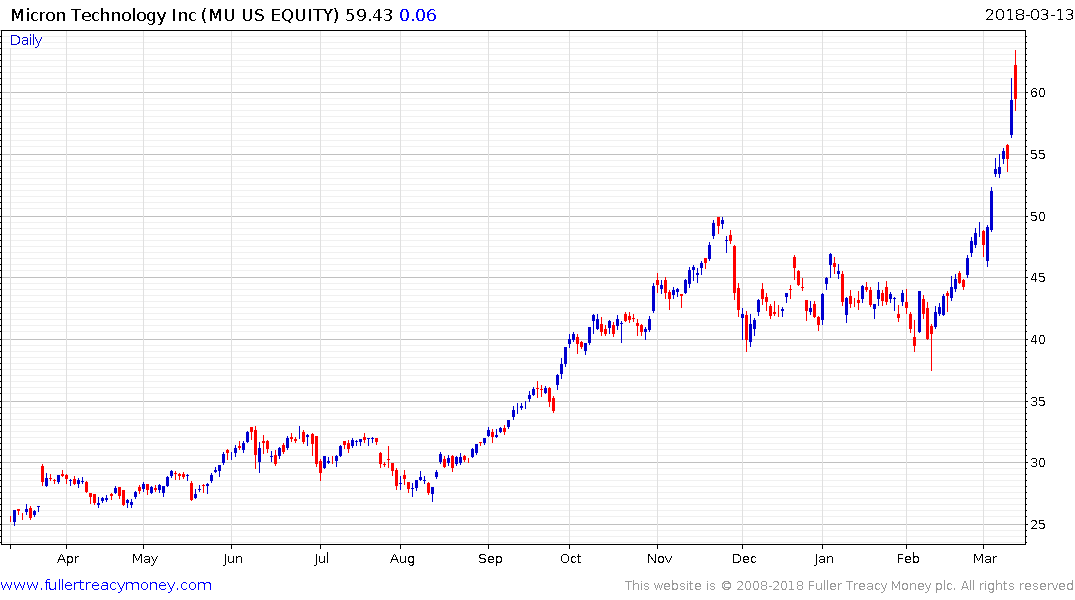Click the 30 price level on y-axis
The height and width of the screenshot is (600, 1075).
coord(1038,463)
